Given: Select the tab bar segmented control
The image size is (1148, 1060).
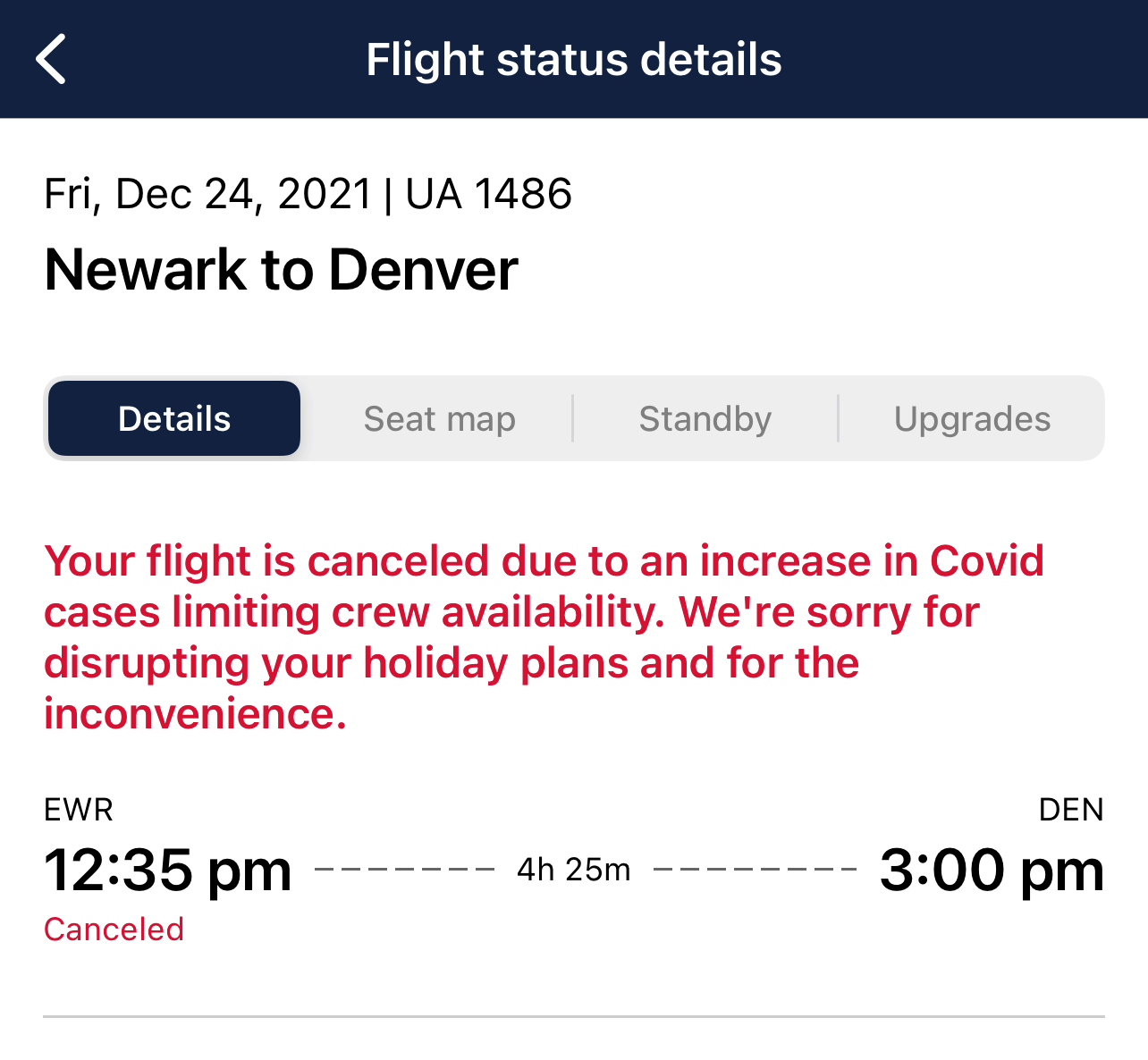Looking at the screenshot, I should pyautogui.click(x=573, y=417).
